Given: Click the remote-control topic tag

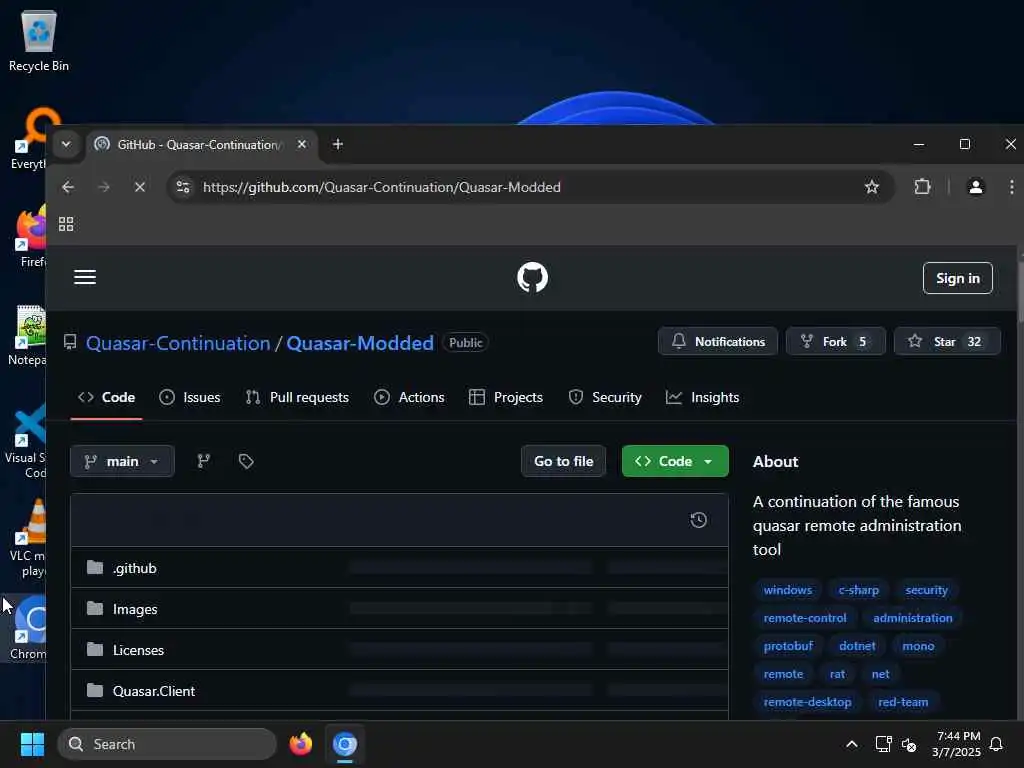Looking at the screenshot, I should point(805,618).
